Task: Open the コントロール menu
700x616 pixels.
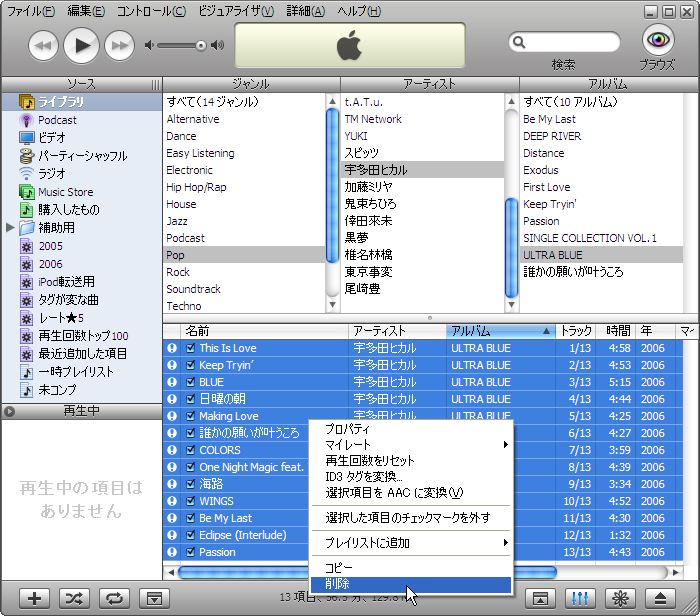Action: click(x=151, y=11)
